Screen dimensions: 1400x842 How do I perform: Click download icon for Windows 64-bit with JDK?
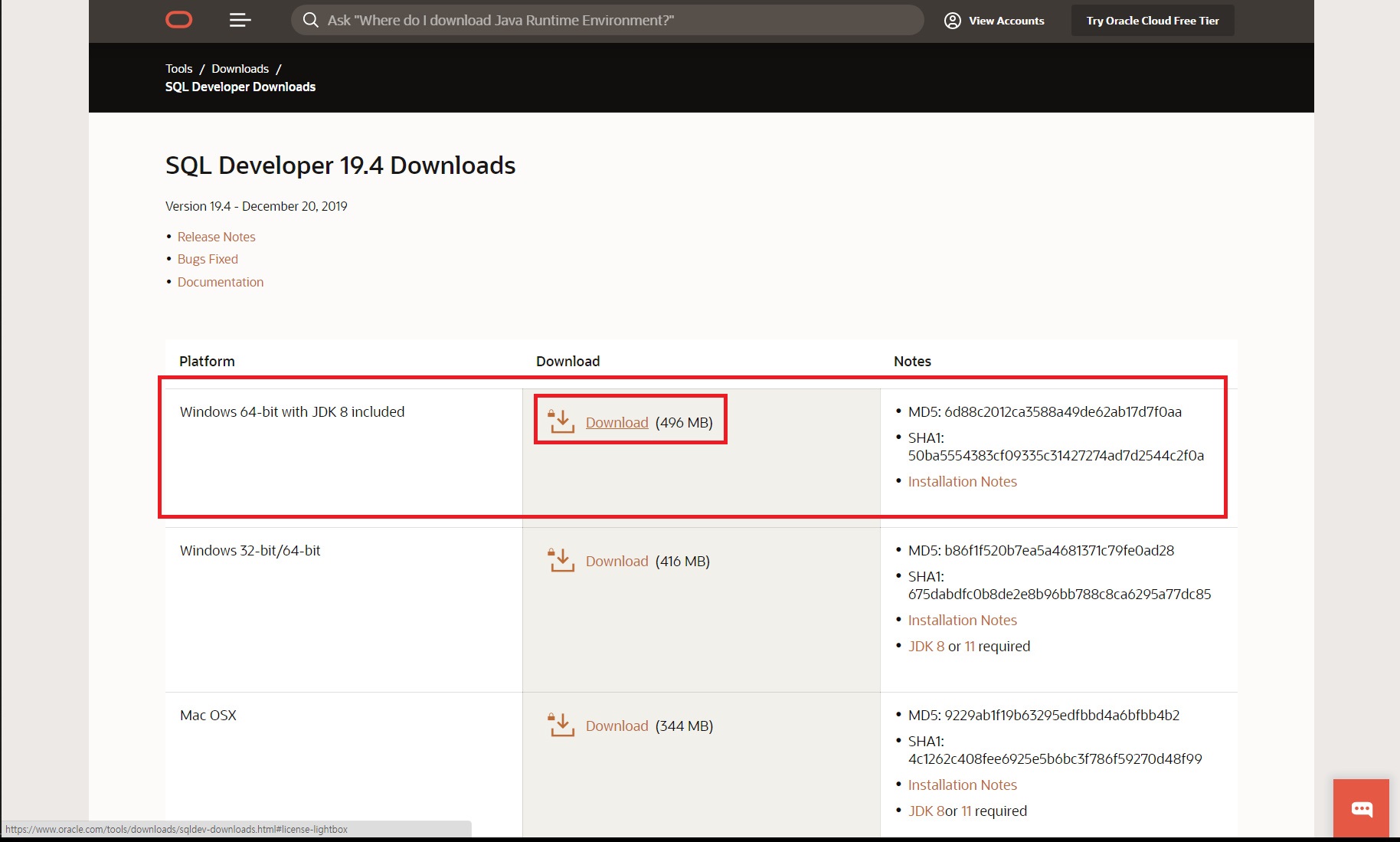[x=561, y=421]
